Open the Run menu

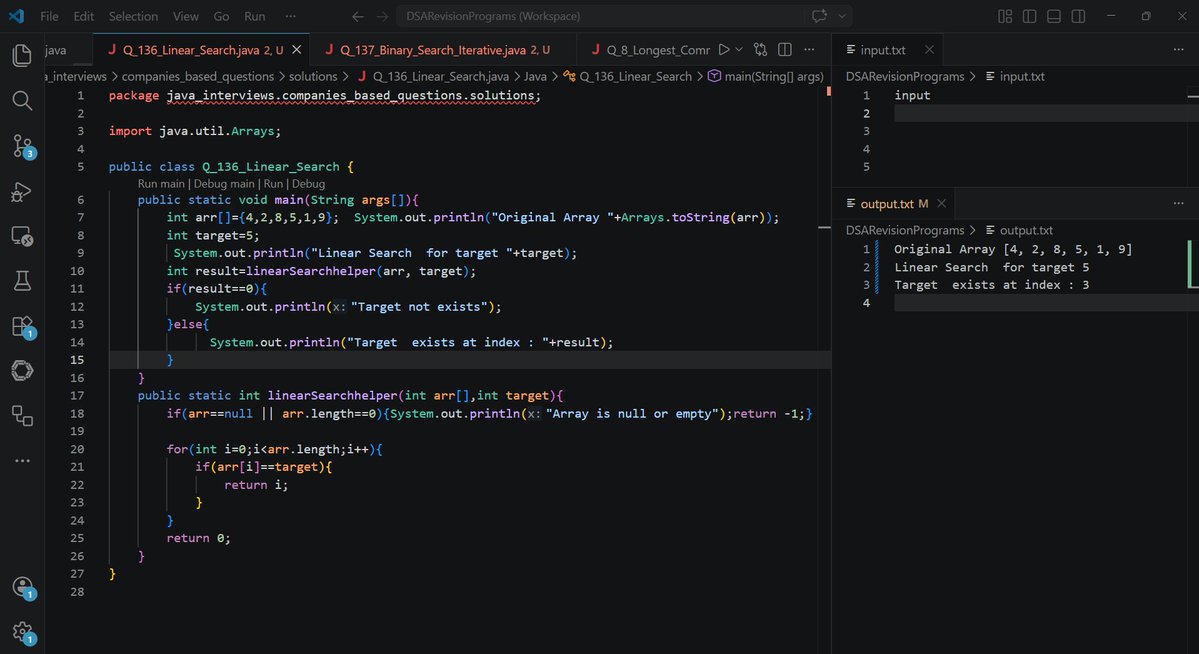pos(255,16)
